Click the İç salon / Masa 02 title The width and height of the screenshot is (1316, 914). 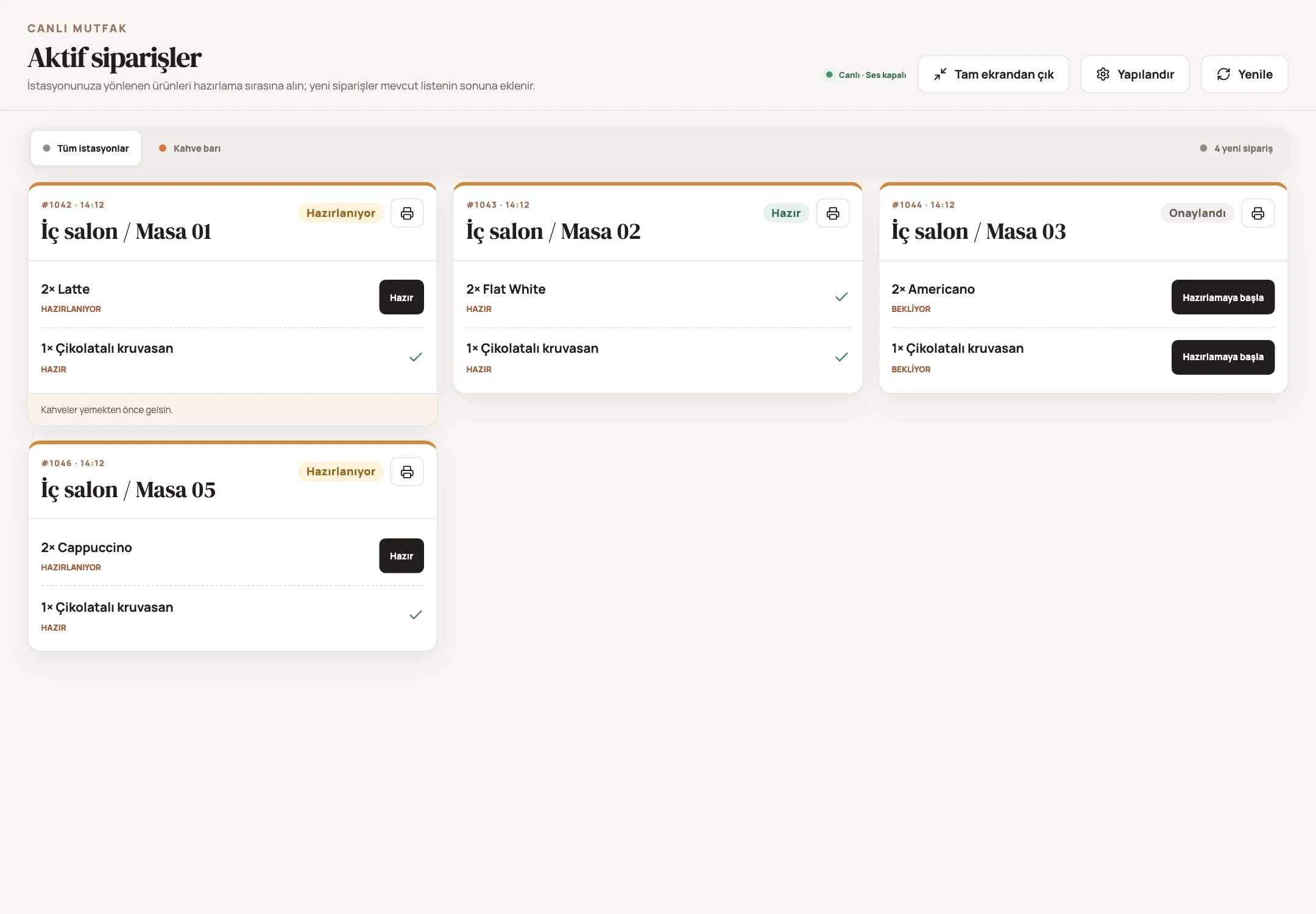(553, 232)
